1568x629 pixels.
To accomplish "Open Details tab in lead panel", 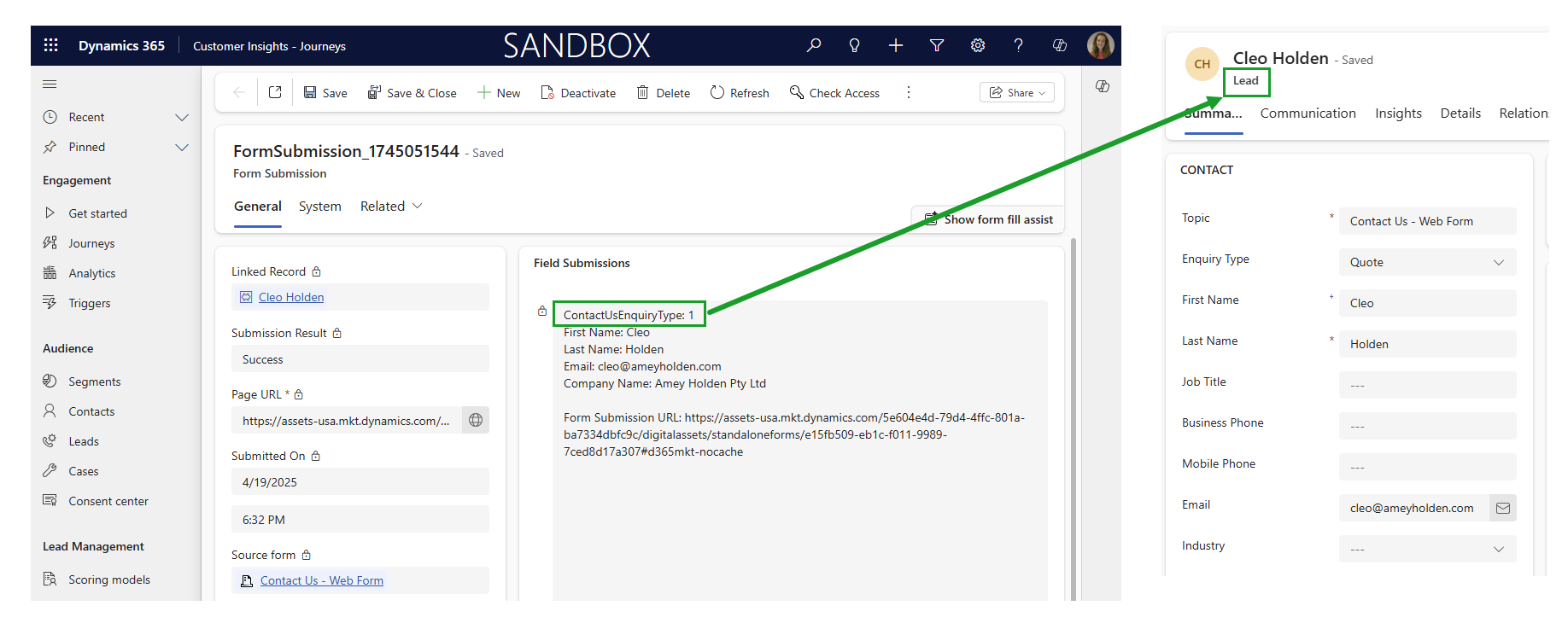I will point(1460,114).
